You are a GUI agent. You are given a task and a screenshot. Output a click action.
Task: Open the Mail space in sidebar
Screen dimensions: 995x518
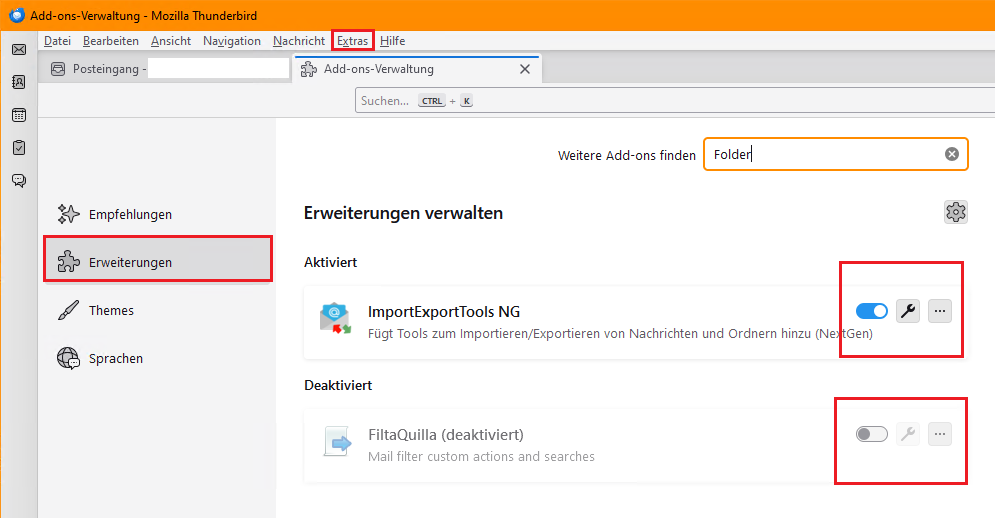tap(19, 50)
